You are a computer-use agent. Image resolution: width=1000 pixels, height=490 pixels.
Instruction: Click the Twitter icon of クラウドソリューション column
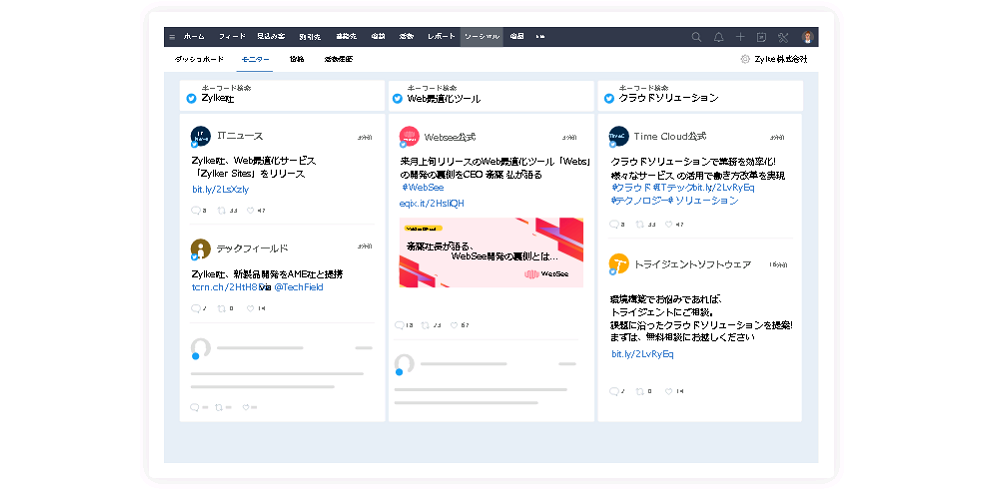609,98
